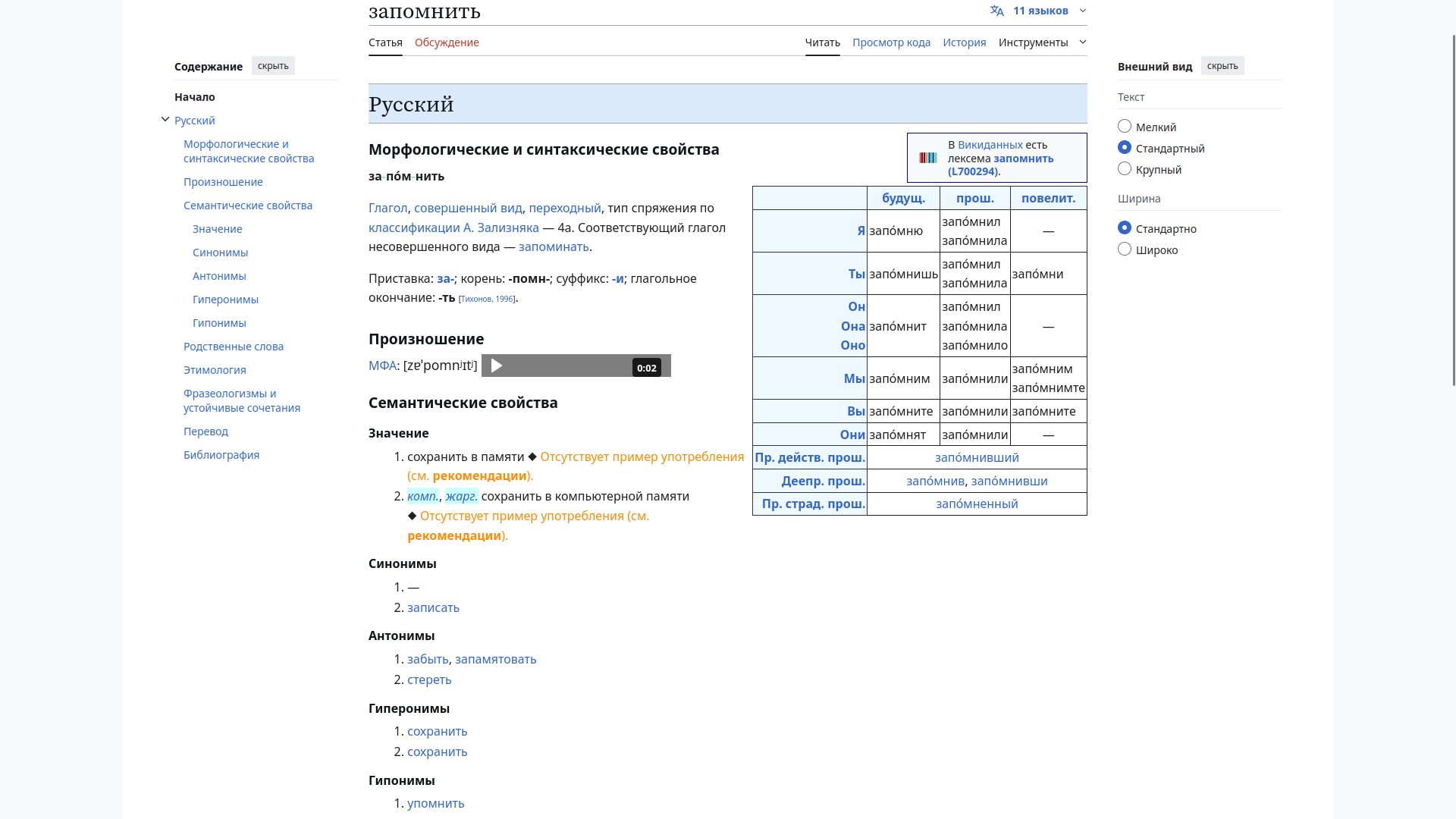The width and height of the screenshot is (1456, 819).
Task: Open the запомнить (L700294) lexeme link
Action: [x=1023, y=158]
